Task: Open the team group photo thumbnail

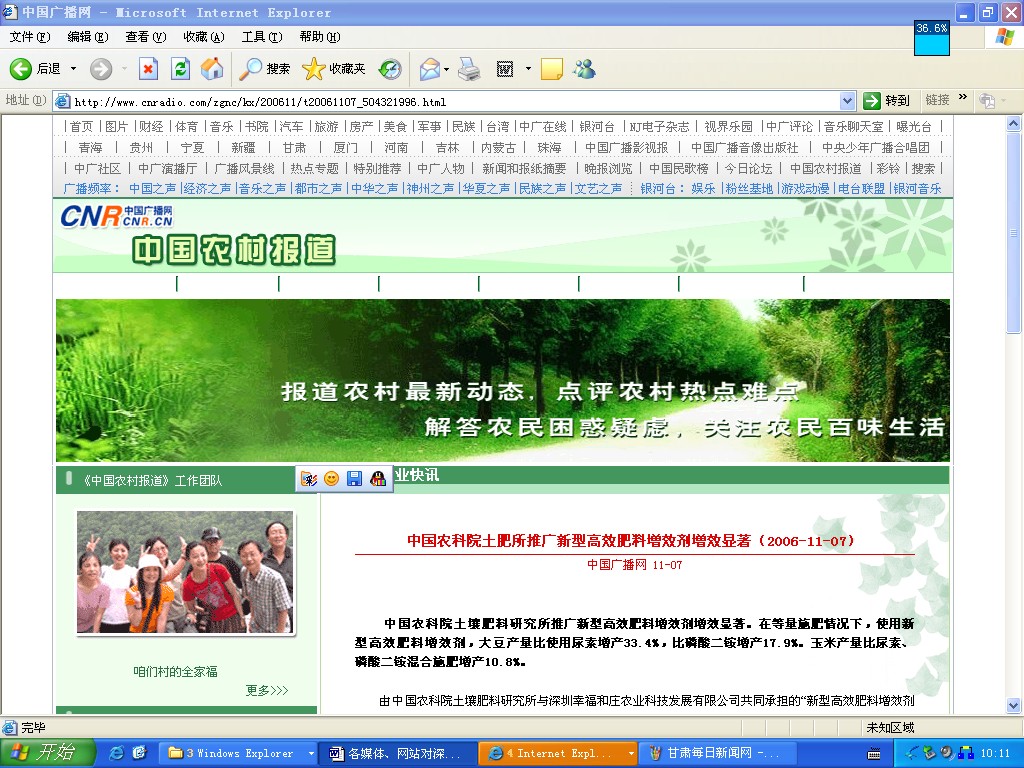Action: click(185, 573)
